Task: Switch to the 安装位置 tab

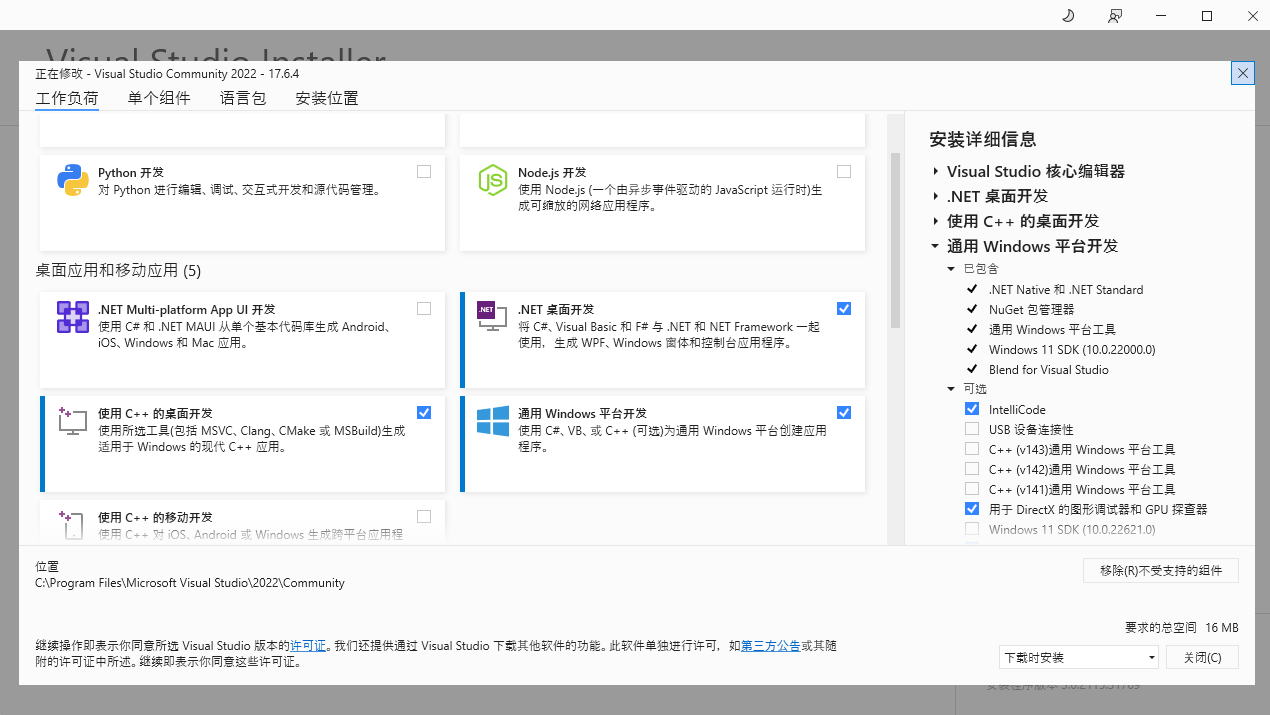Action: pos(327,98)
